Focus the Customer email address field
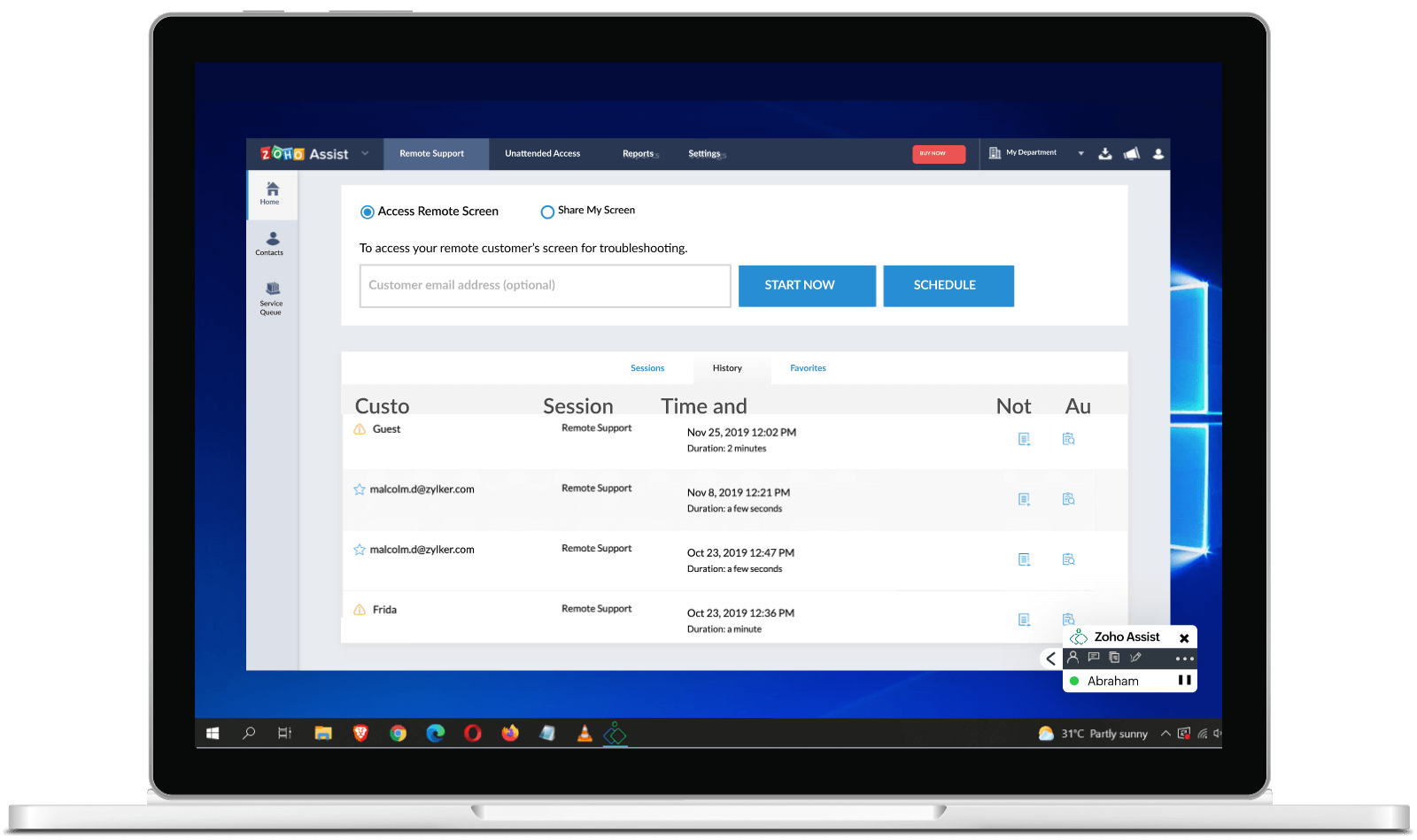Viewport: 1417px width, 840px height. (545, 286)
